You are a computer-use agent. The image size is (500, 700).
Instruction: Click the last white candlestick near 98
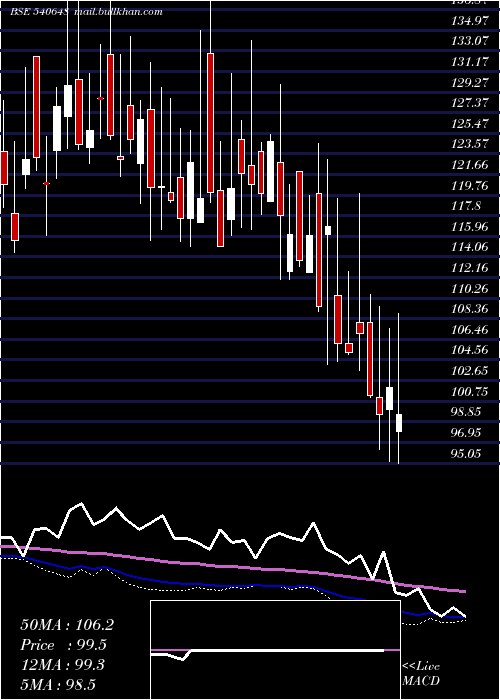coord(399,423)
